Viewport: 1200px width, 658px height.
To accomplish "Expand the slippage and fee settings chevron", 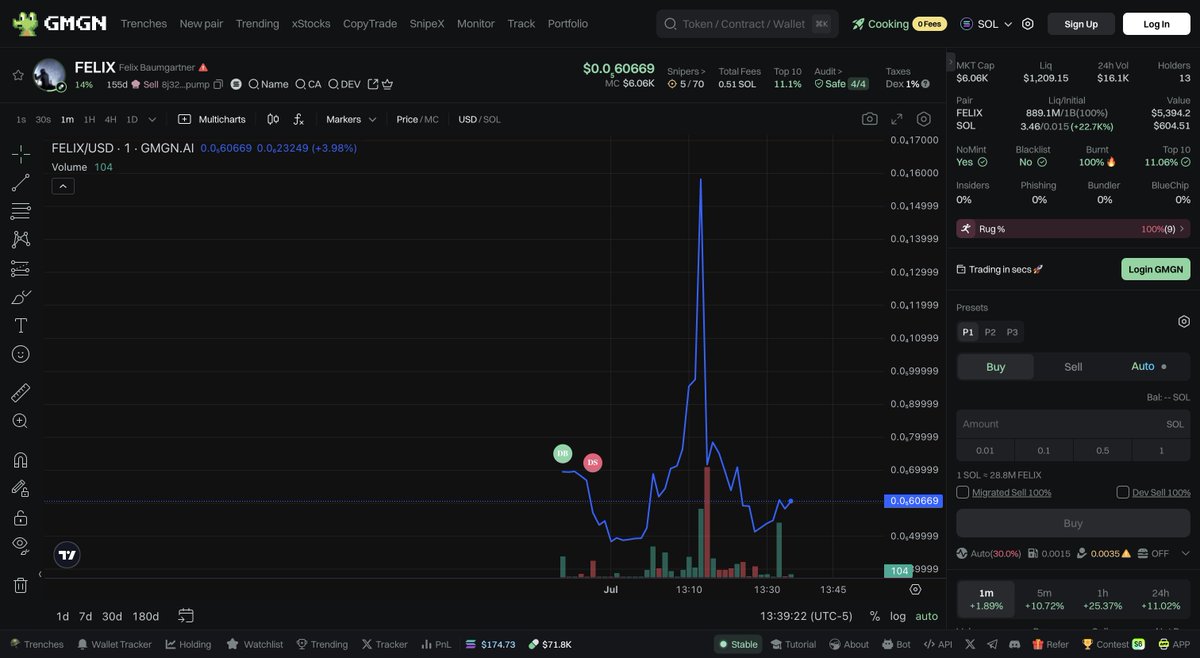I will [1185, 553].
